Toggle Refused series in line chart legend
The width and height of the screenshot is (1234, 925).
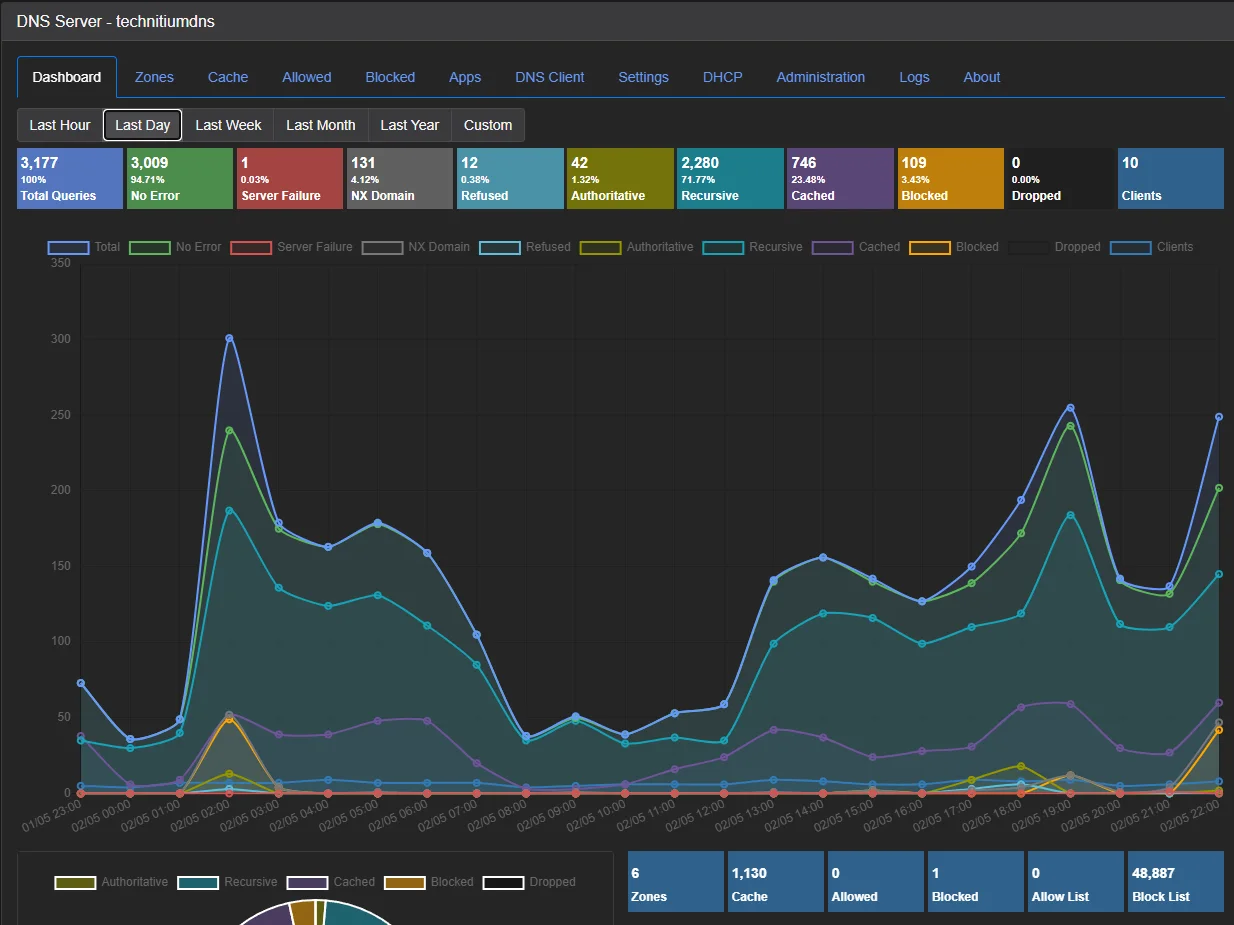pyautogui.click(x=525, y=247)
